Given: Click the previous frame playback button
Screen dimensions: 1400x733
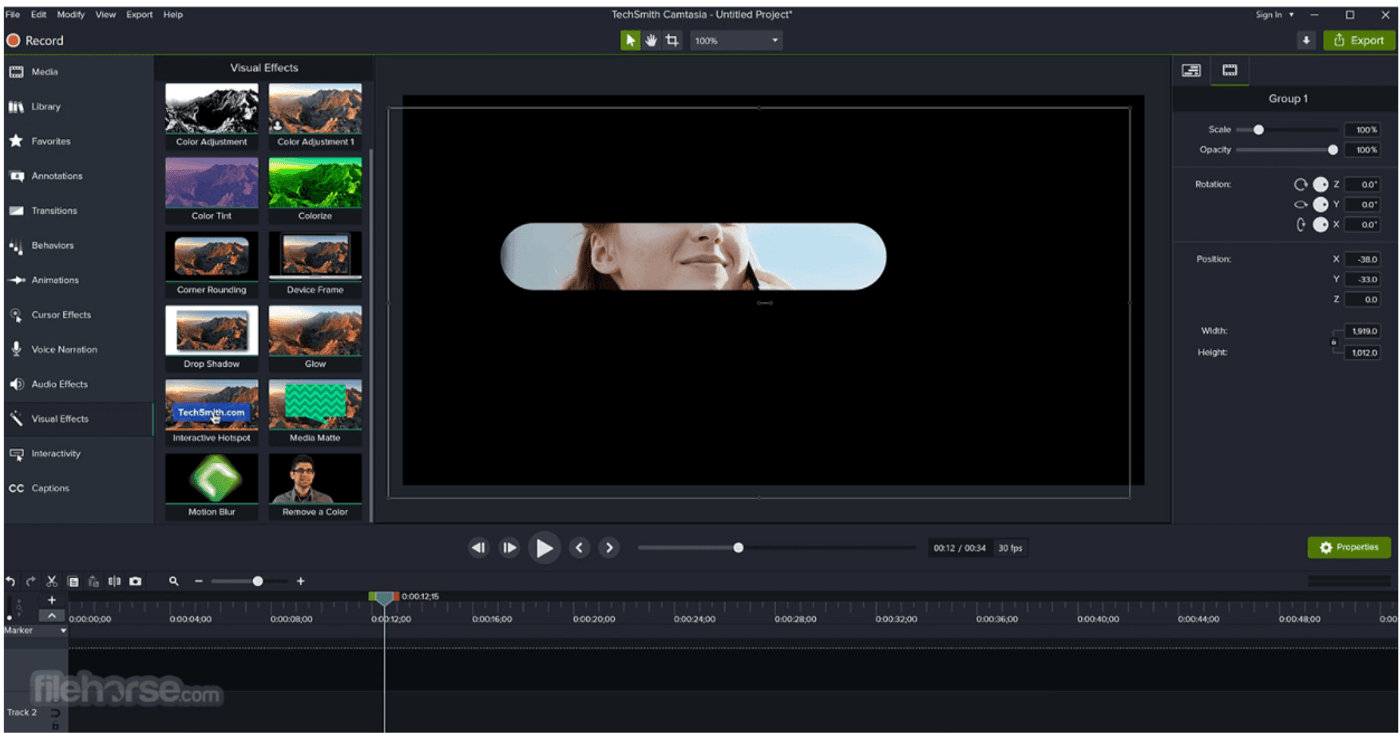Looking at the screenshot, I should [x=479, y=547].
